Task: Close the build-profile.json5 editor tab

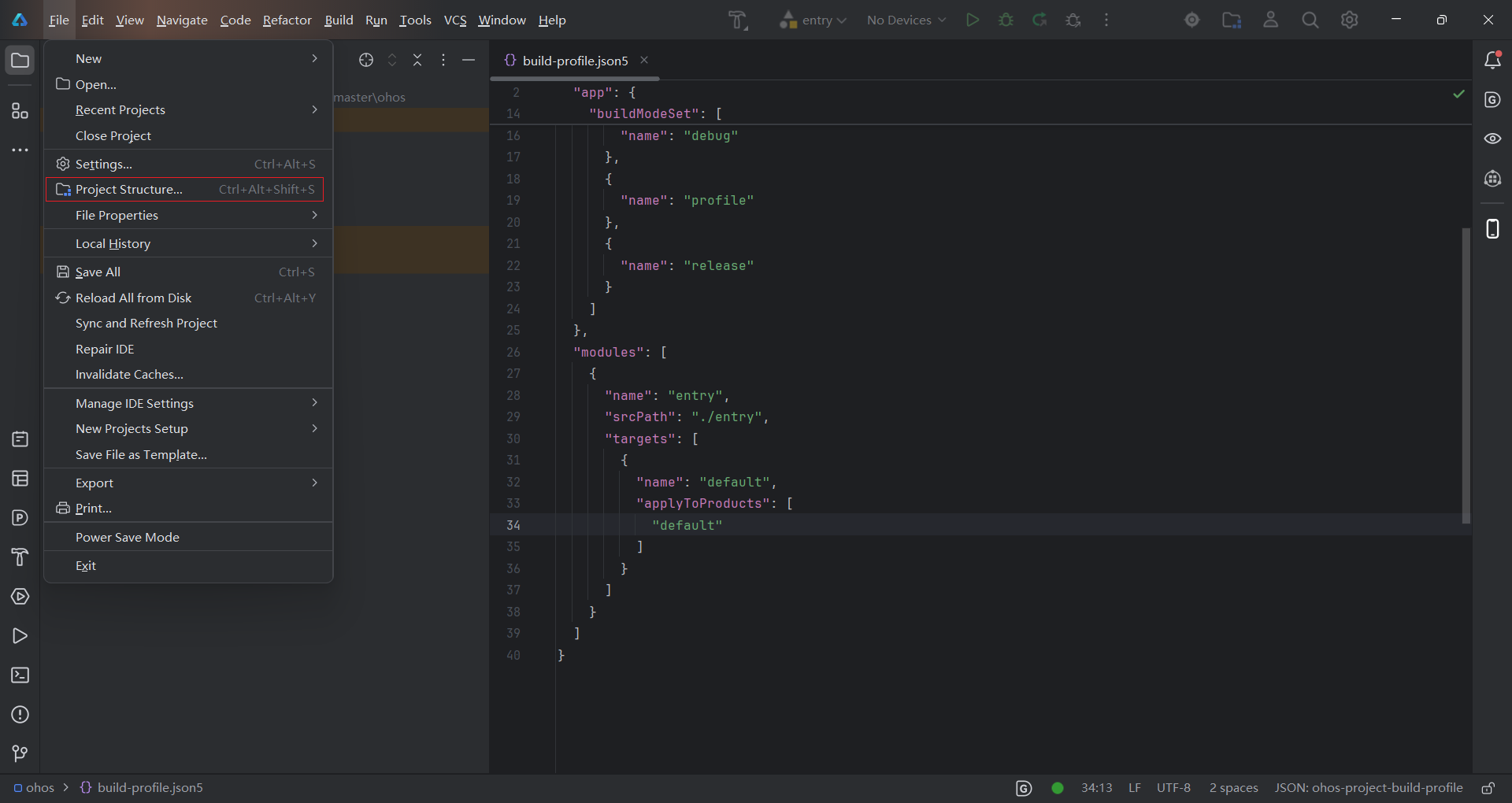Action: (x=644, y=60)
